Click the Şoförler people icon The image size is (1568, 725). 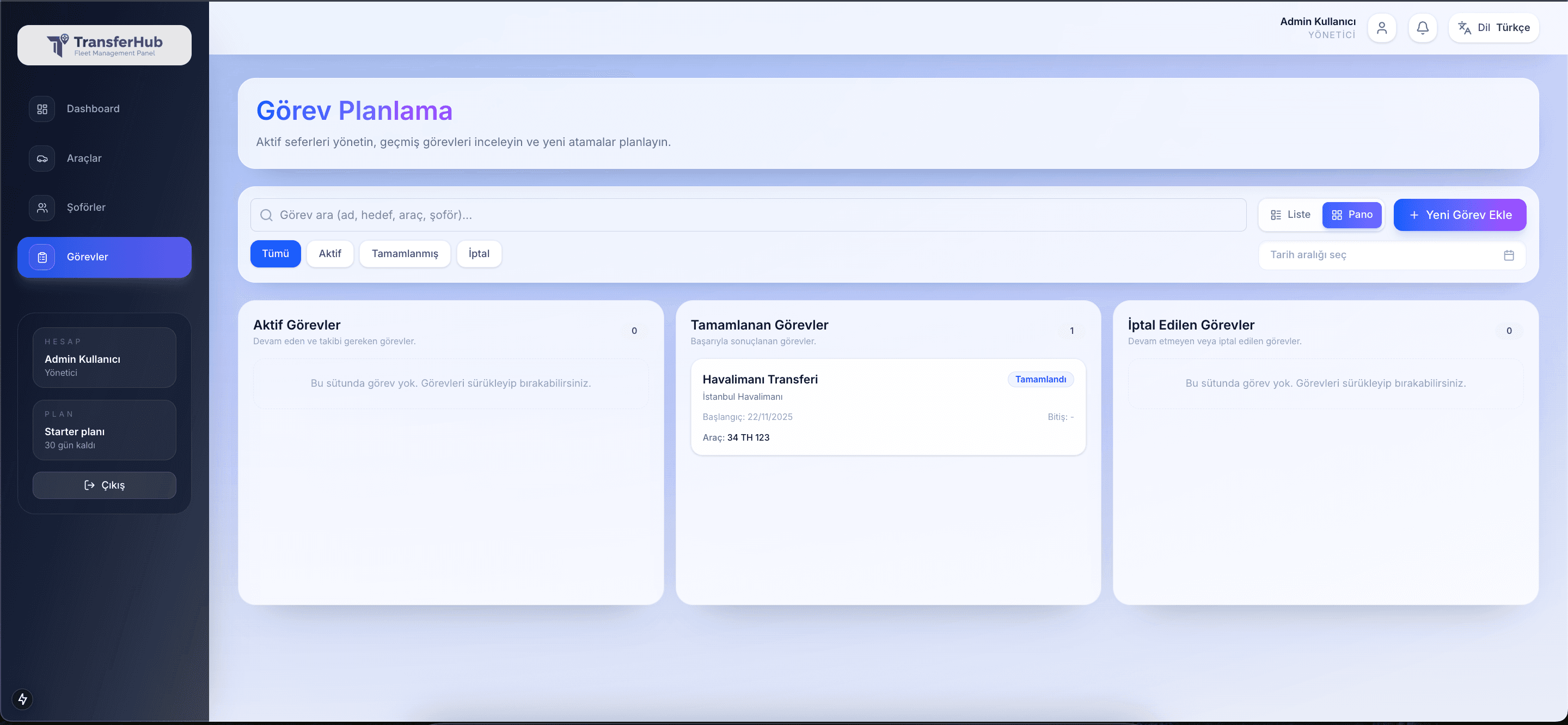[x=42, y=208]
